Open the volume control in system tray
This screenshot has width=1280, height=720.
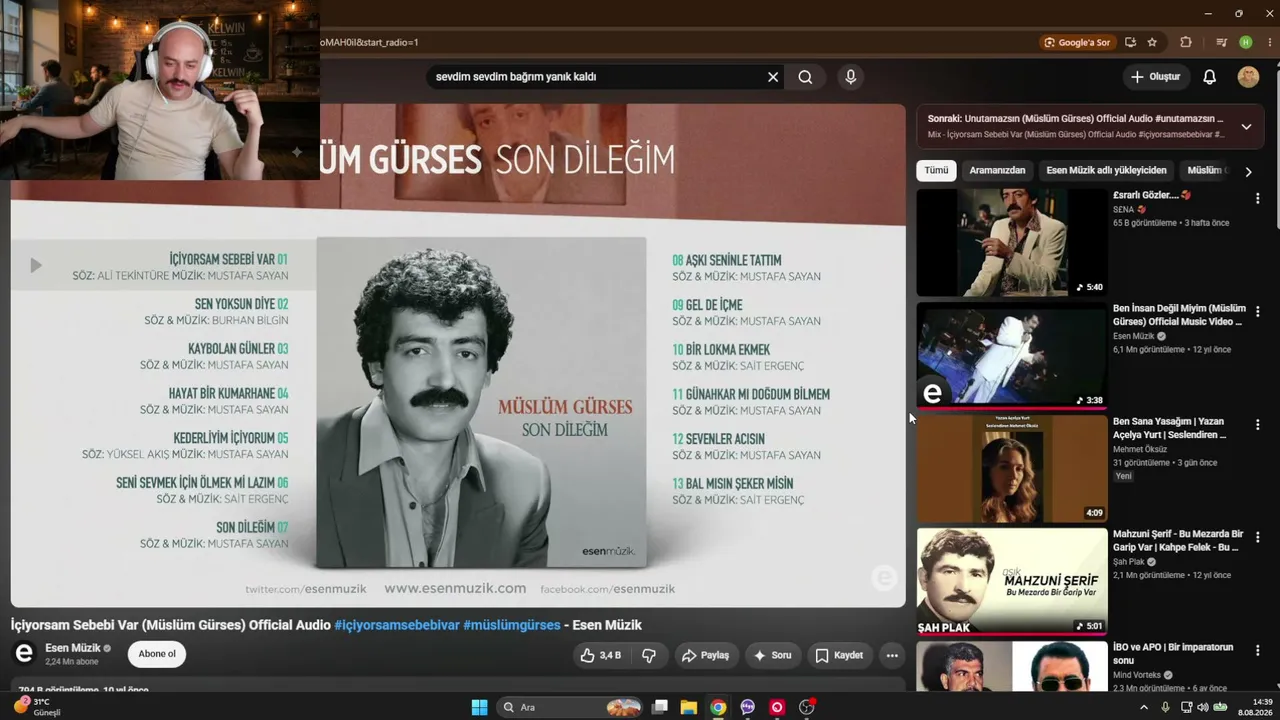[1204, 707]
